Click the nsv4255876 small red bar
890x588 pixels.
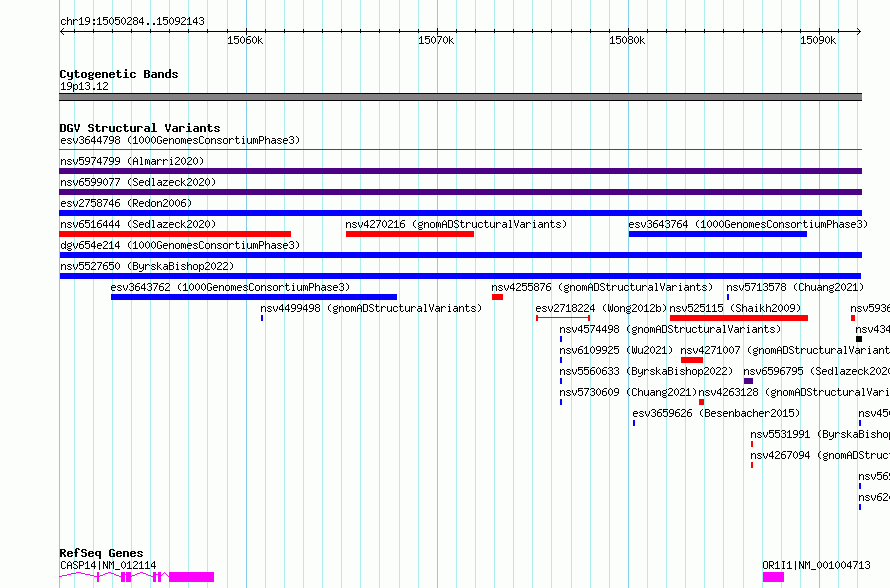497,297
